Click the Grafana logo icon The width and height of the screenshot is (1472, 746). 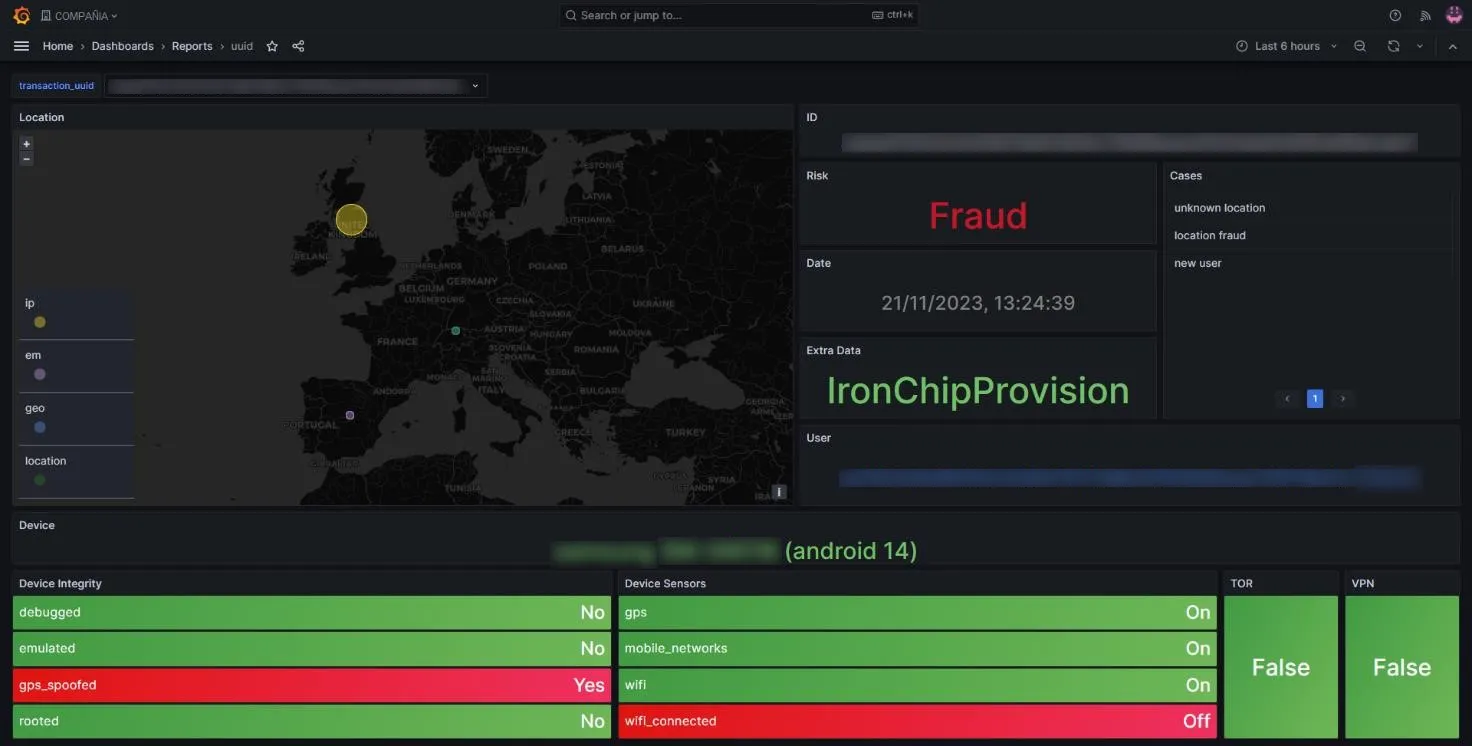click(x=21, y=15)
